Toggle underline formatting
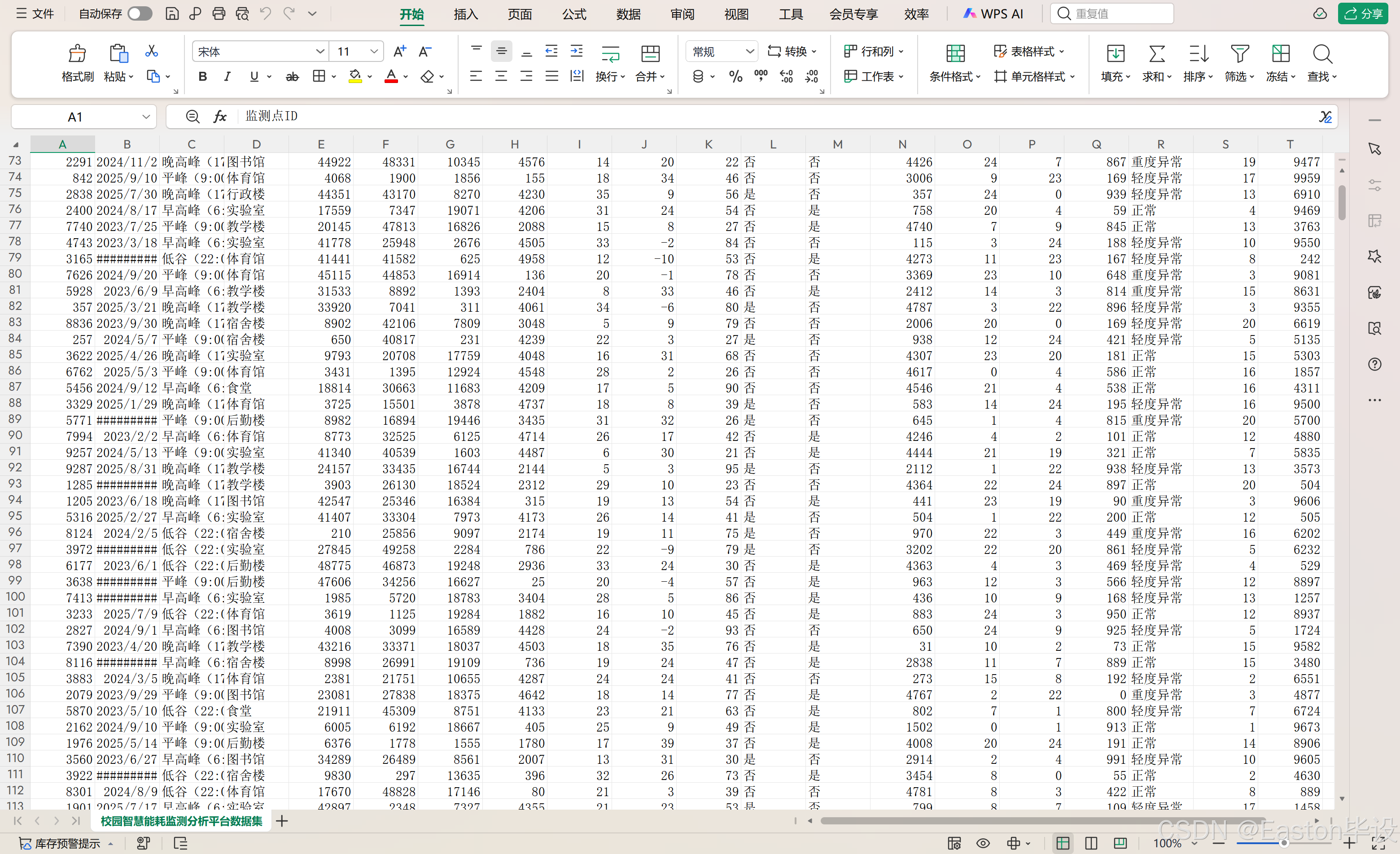 [254, 76]
